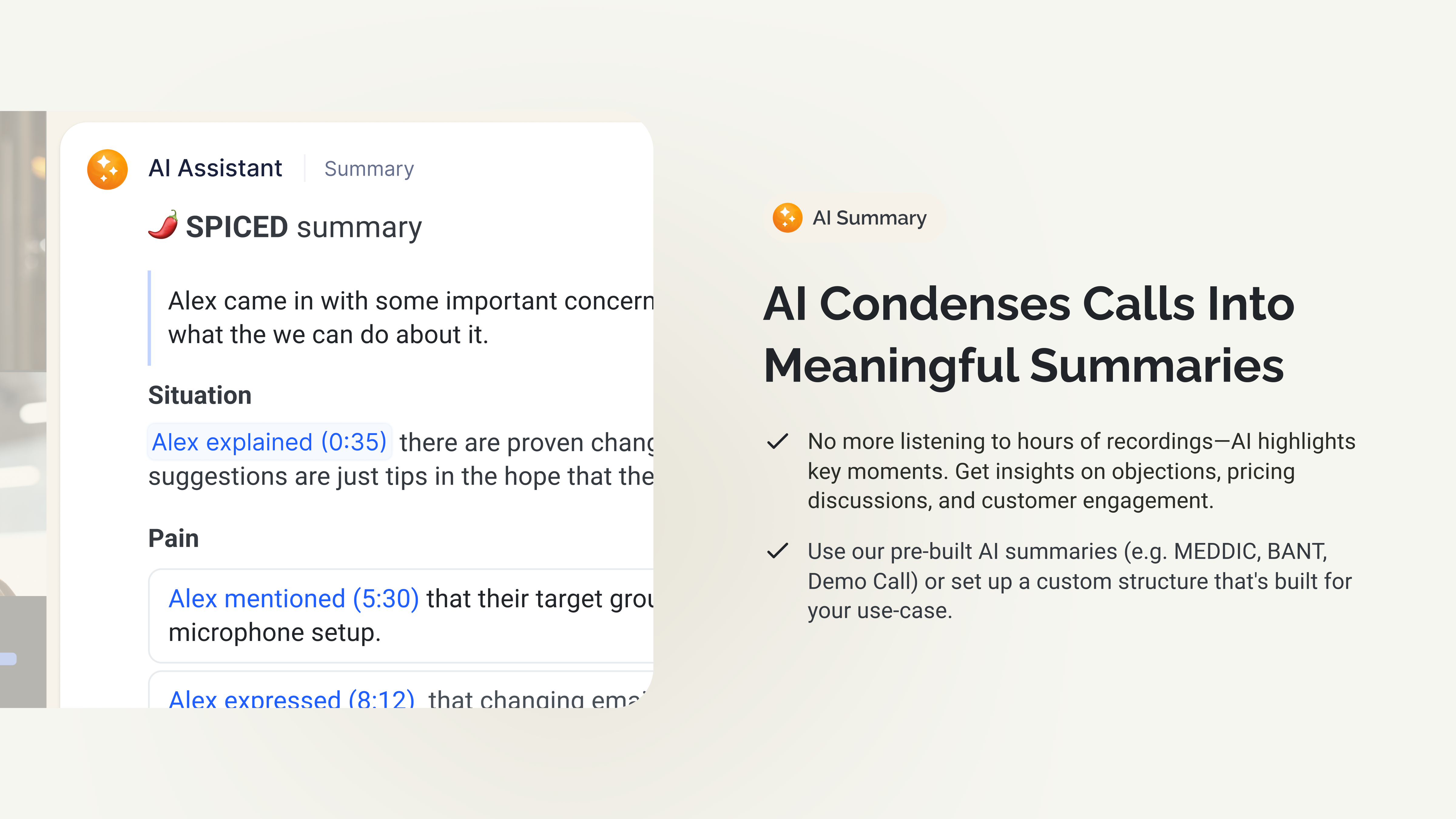
Task: Open the "Alex mentioned (5:30)" timestamp link
Action: [x=293, y=598]
